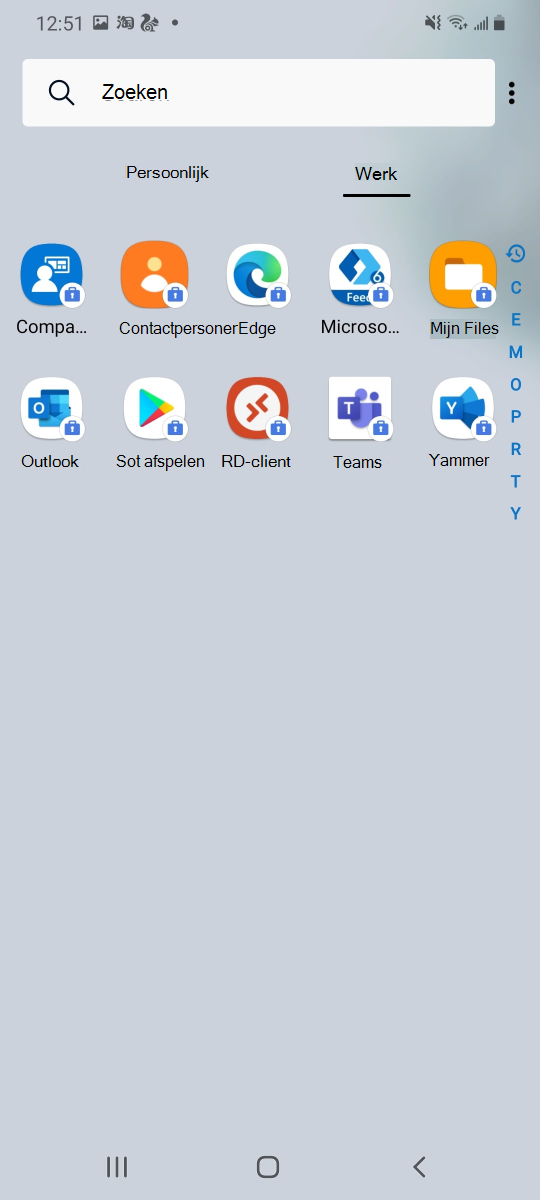This screenshot has height=1200, width=540.
Task: Select the Werk tab
Action: click(x=376, y=174)
